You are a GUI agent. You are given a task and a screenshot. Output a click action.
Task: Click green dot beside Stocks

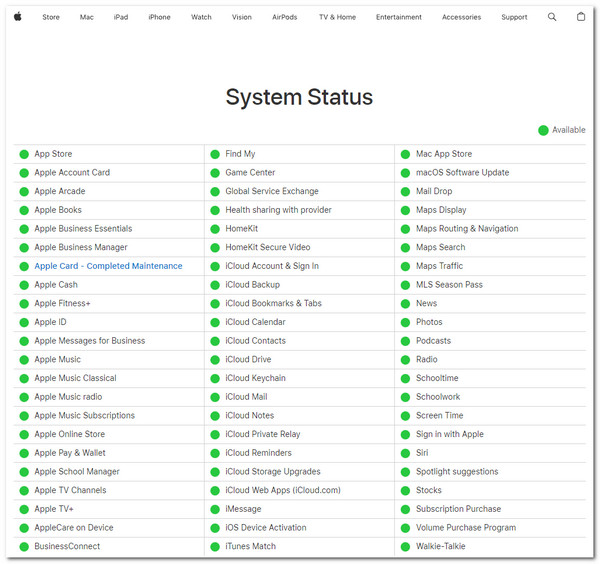coord(405,491)
